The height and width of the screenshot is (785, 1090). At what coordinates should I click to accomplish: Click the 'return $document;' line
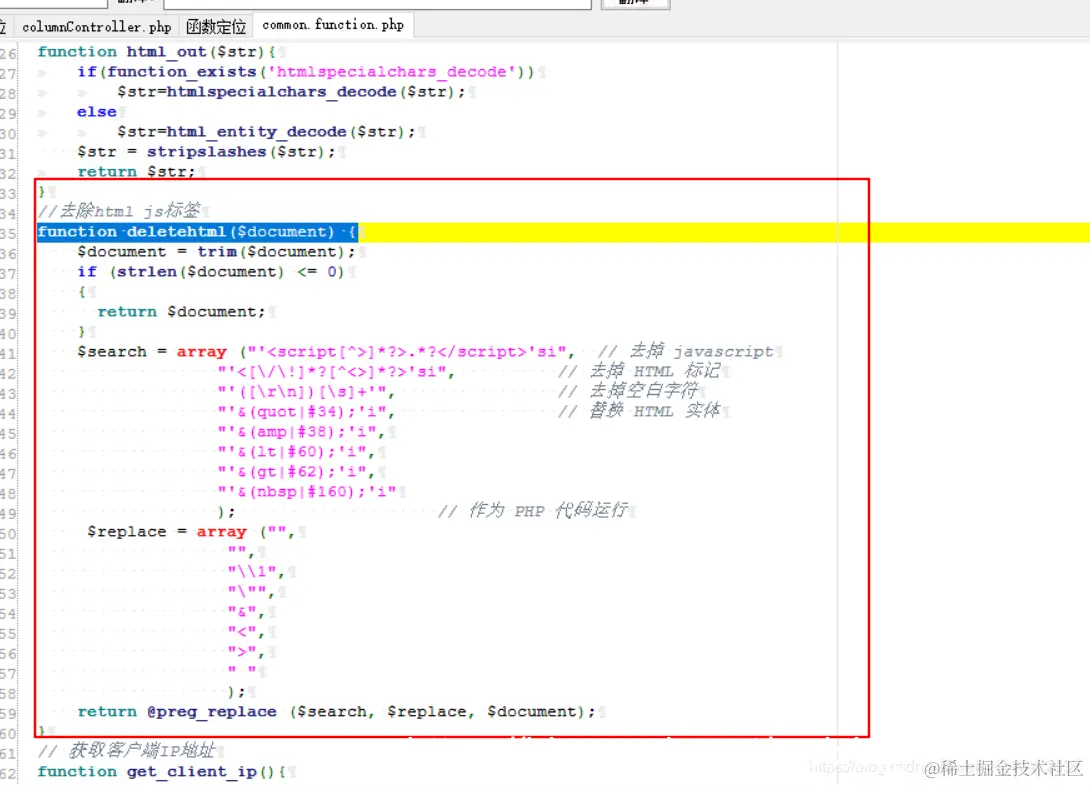[x=181, y=311]
